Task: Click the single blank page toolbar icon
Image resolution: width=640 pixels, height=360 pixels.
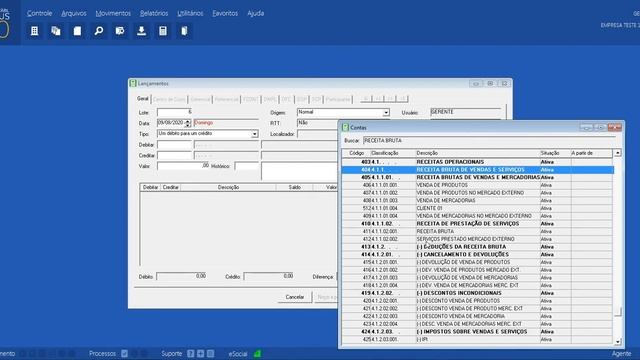Action: click(77, 31)
